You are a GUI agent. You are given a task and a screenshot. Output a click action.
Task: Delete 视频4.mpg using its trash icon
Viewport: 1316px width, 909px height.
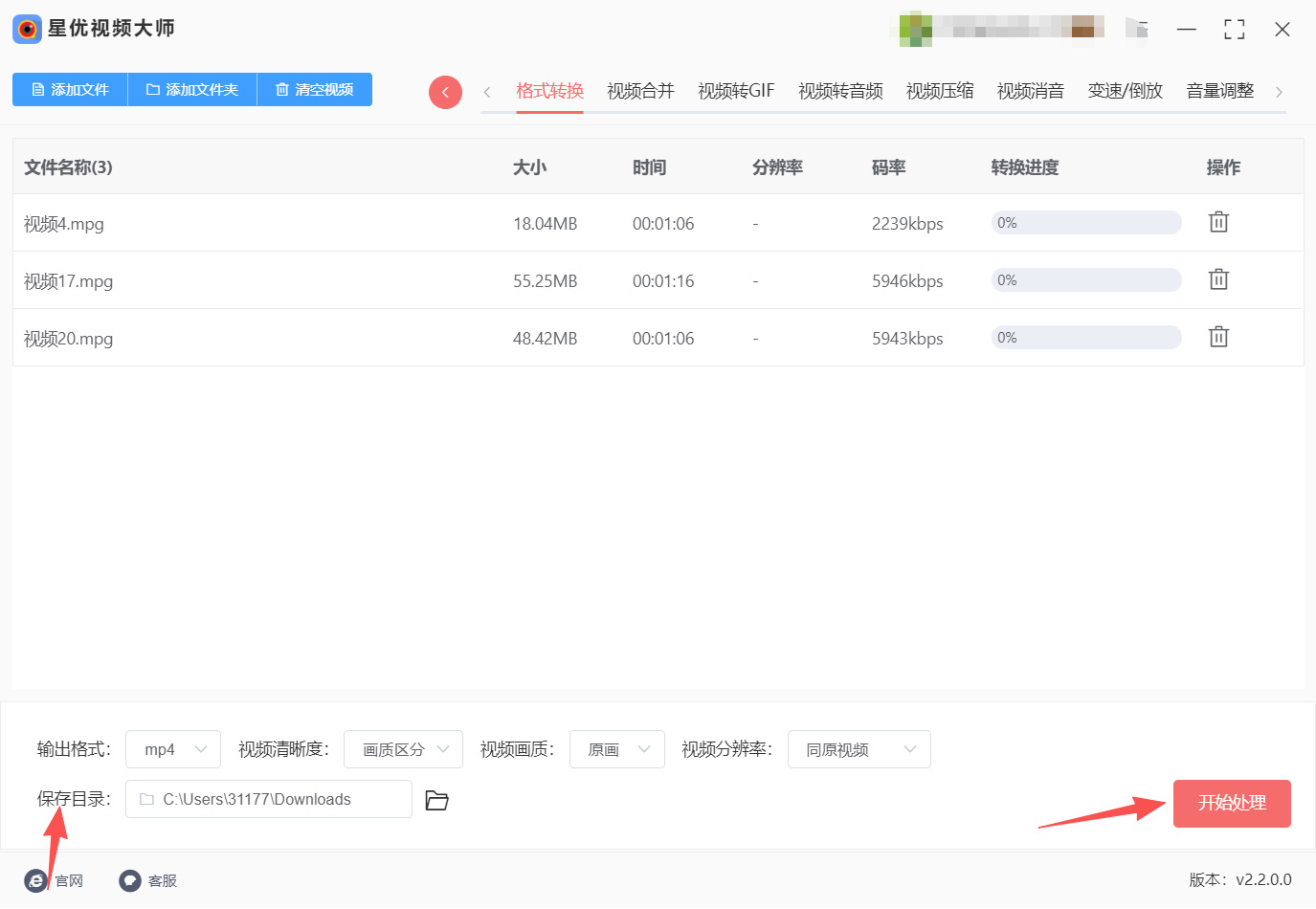[1217, 222]
